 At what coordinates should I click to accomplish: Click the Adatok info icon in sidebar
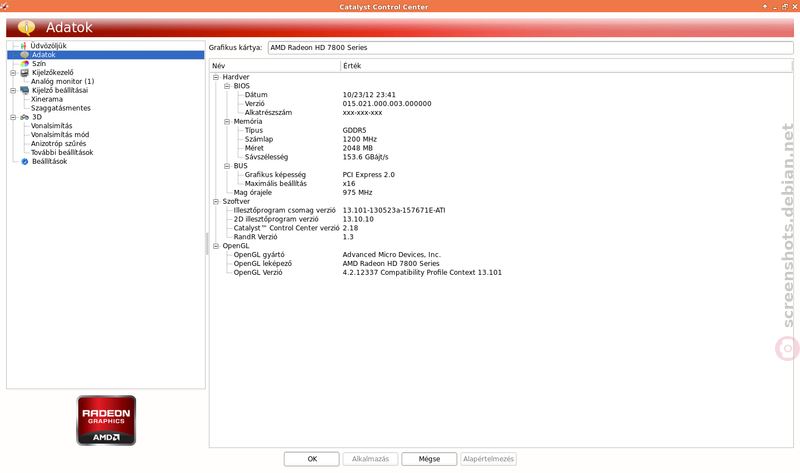24,55
